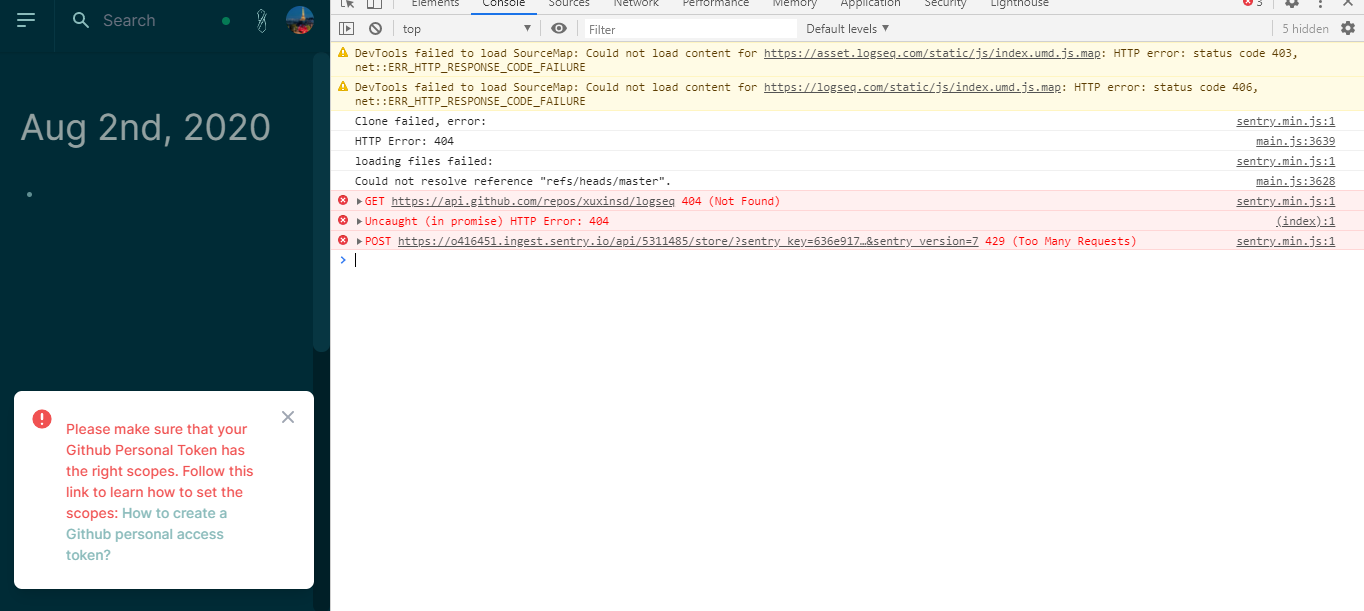
Task: Open the user avatar menu
Action: [x=300, y=20]
